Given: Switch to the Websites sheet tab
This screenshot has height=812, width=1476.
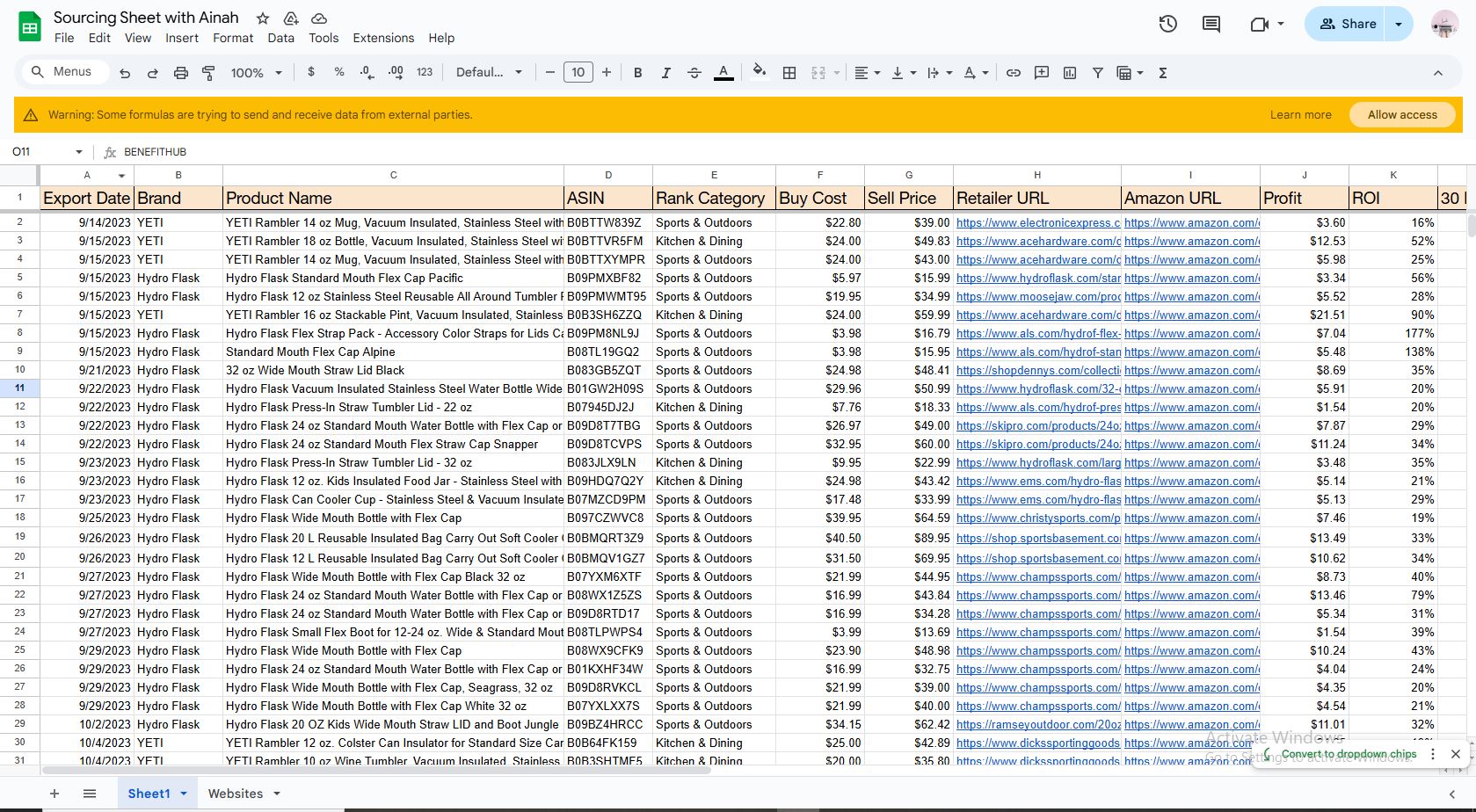Looking at the screenshot, I should tap(235, 794).
